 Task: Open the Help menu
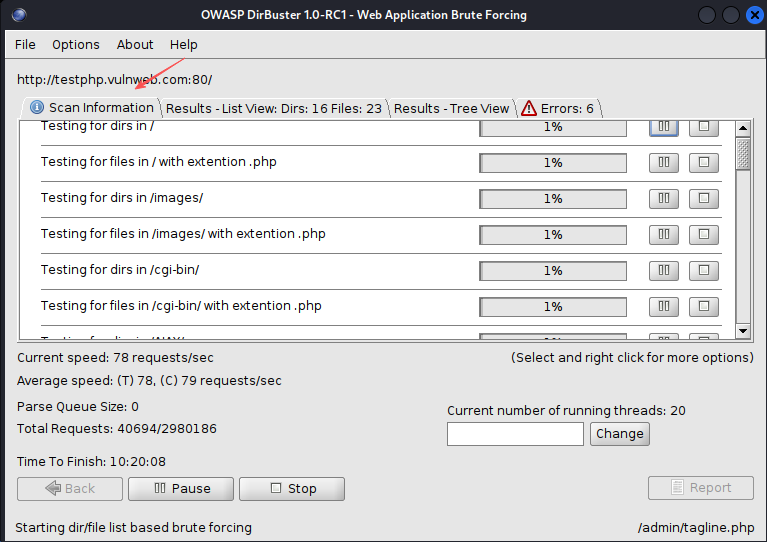[183, 45]
